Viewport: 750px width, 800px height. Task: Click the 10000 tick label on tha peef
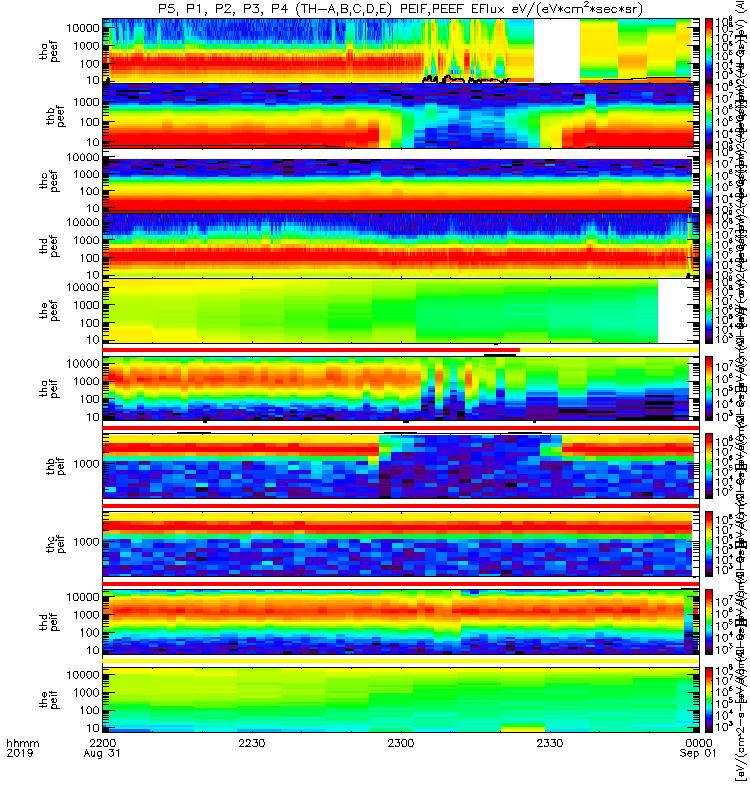[83, 28]
